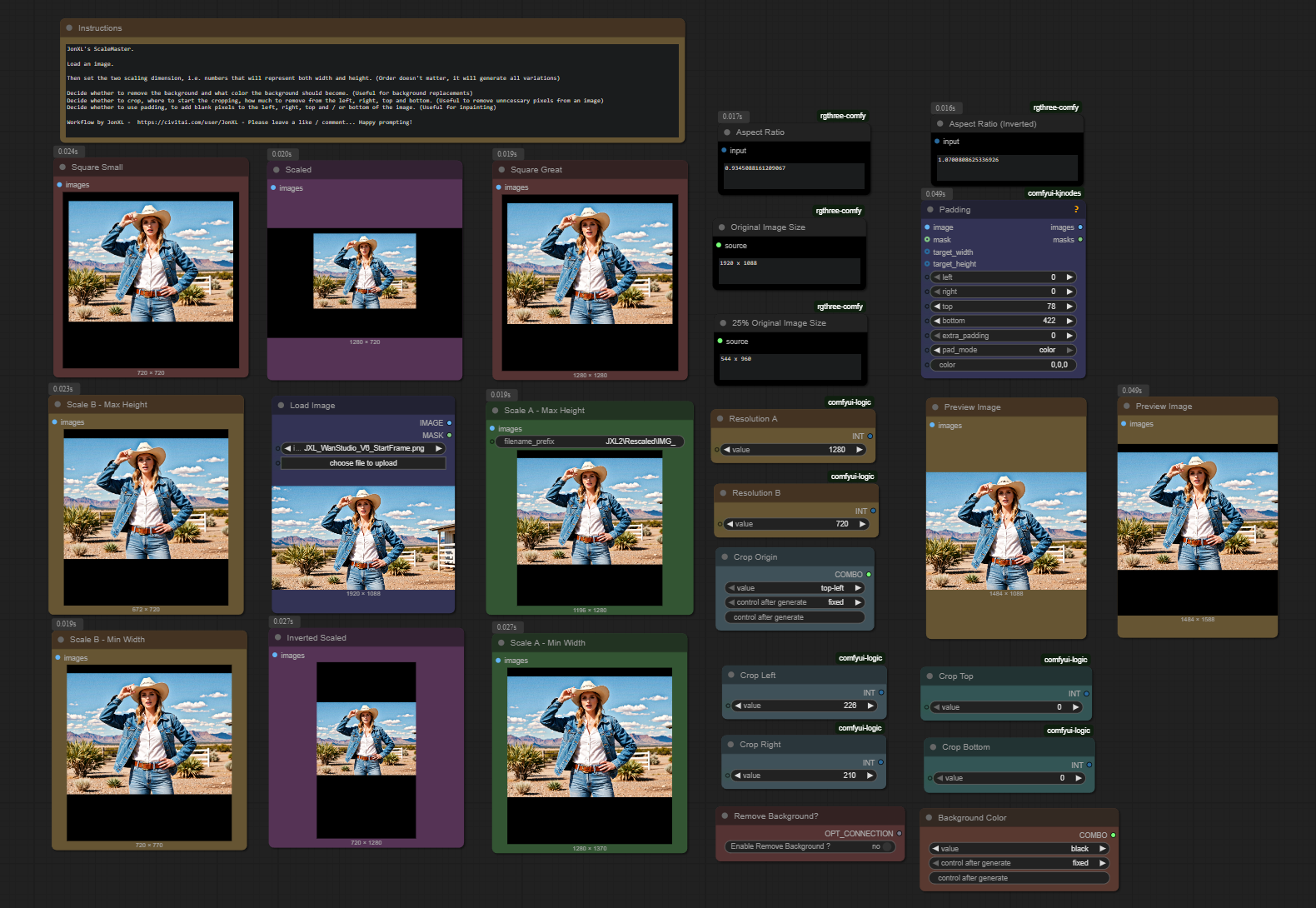1316x908 pixels.
Task: Open the pad_mode color dropdown in Padding
Action: pos(1004,351)
